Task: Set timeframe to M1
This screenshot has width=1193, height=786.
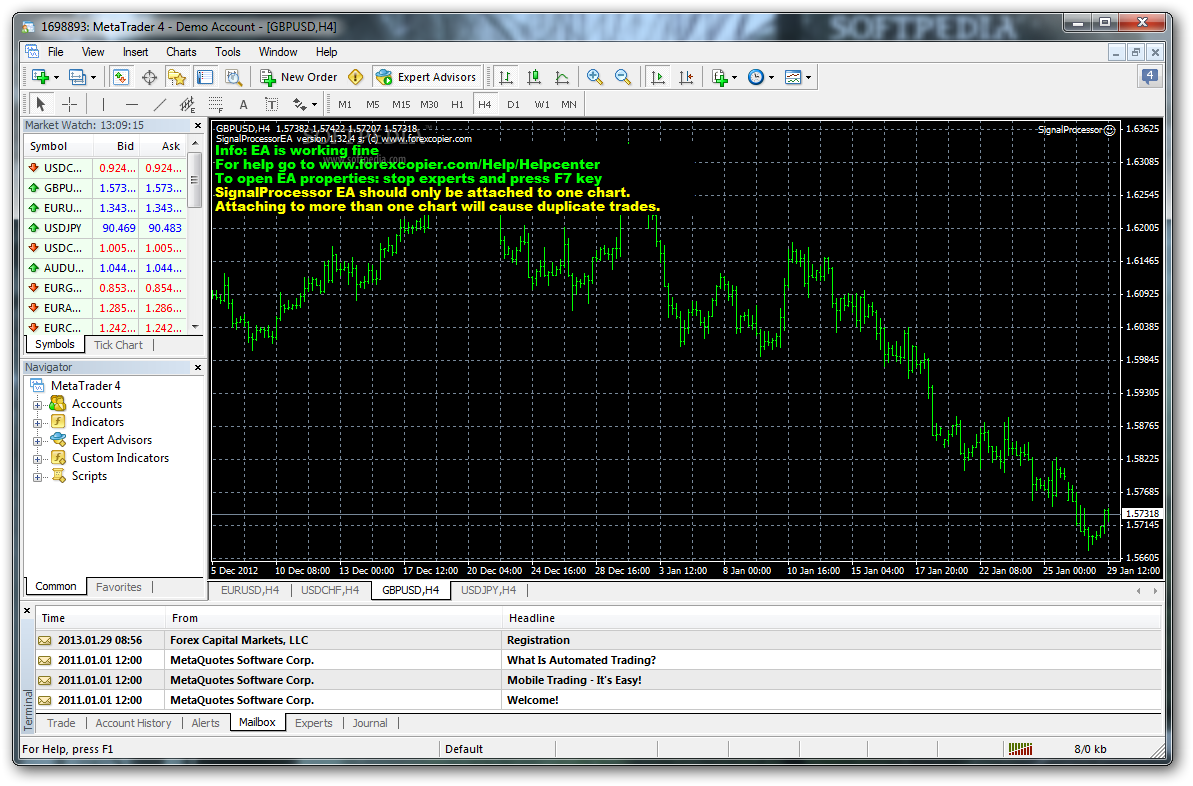Action: (x=345, y=104)
